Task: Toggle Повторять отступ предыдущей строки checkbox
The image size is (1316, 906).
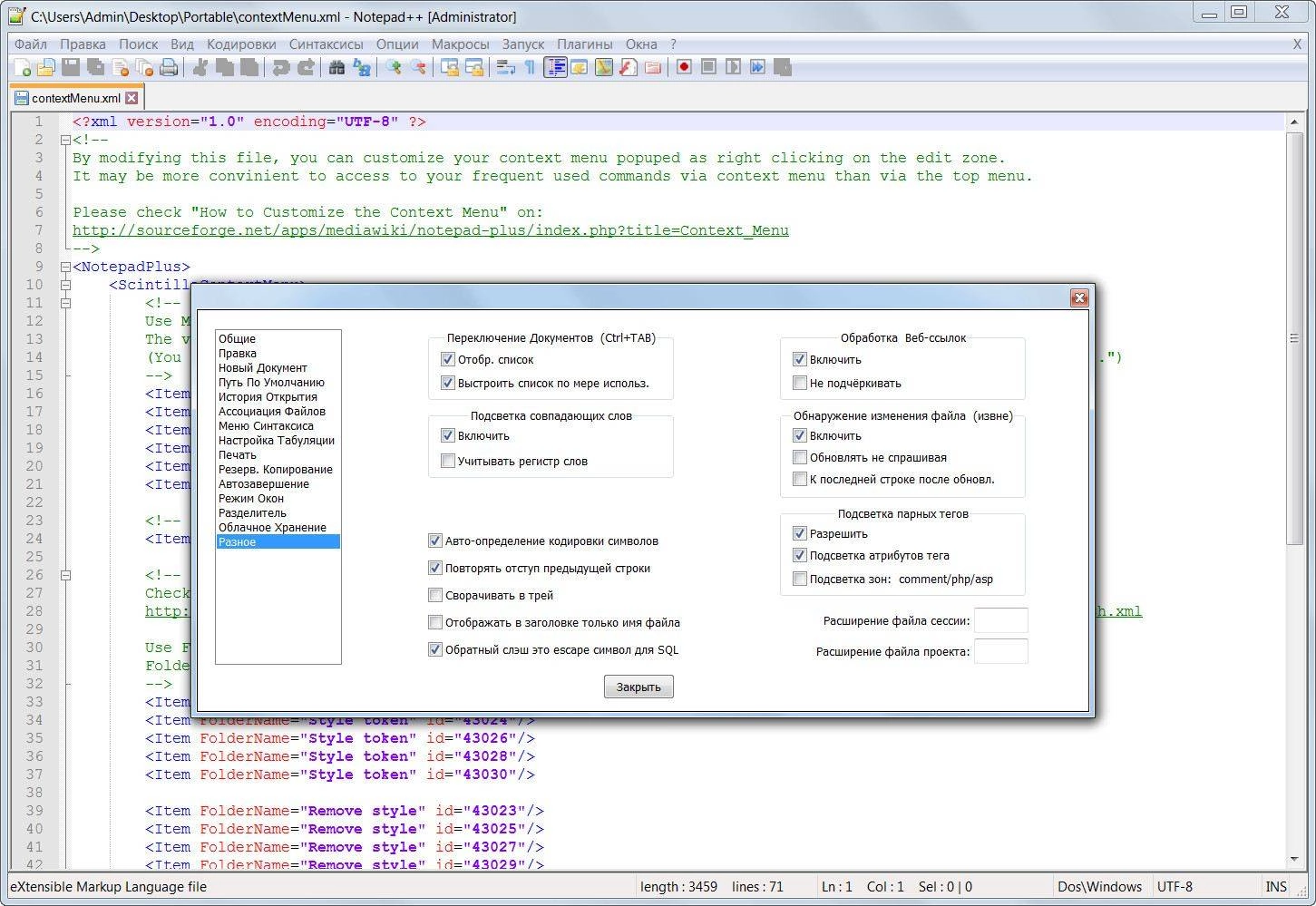Action: (434, 568)
